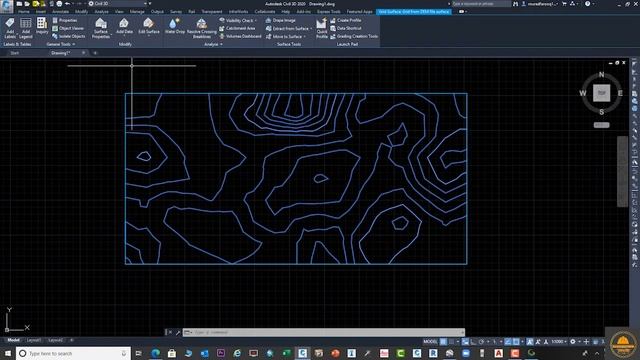The height and width of the screenshot is (360, 640).
Task: Open the Volumes Dashboard
Action: pyautogui.click(x=240, y=36)
